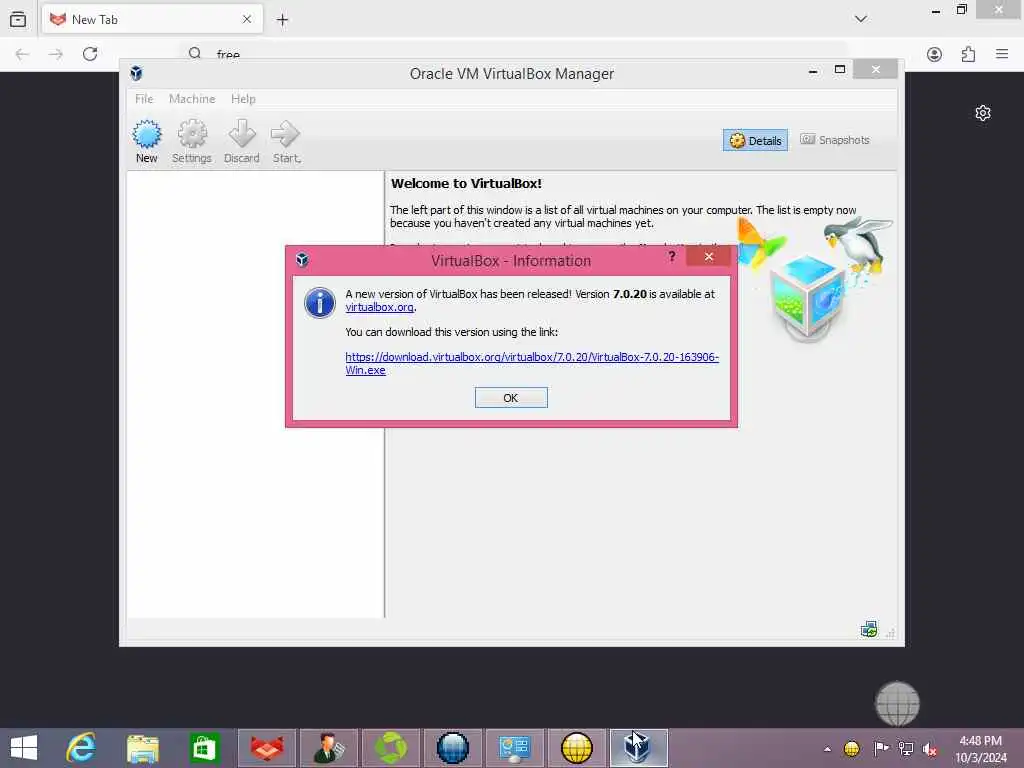Close the VirtualBox Information dialog

point(709,257)
